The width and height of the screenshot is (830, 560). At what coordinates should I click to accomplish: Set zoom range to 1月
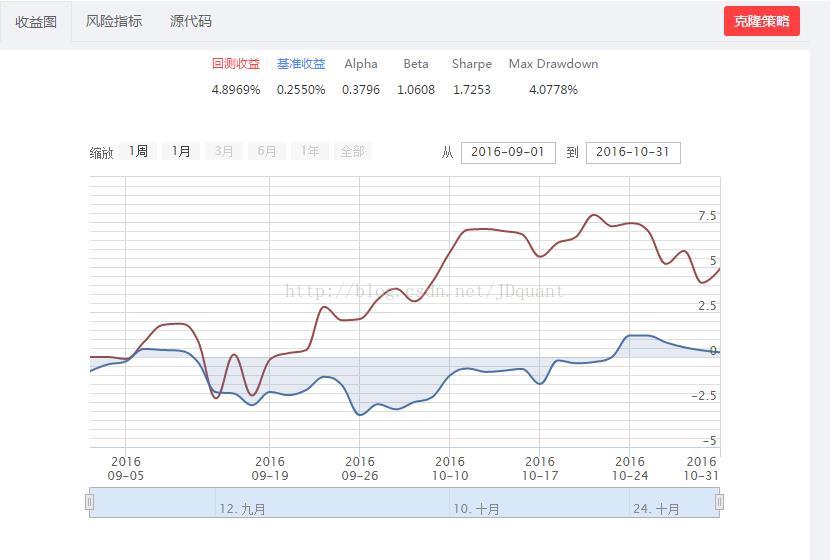coord(181,151)
